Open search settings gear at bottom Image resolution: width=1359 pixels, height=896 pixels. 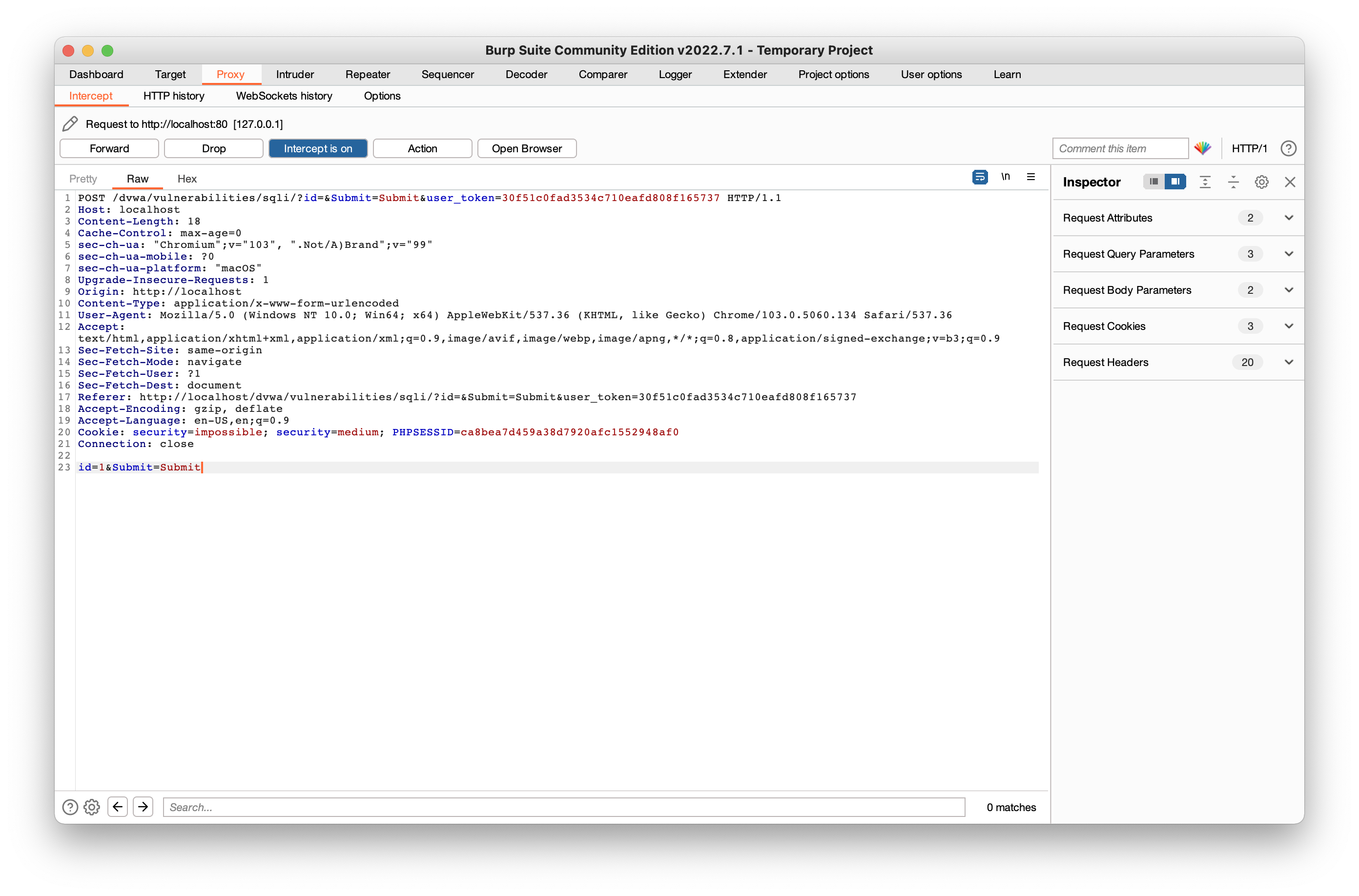pyautogui.click(x=91, y=807)
